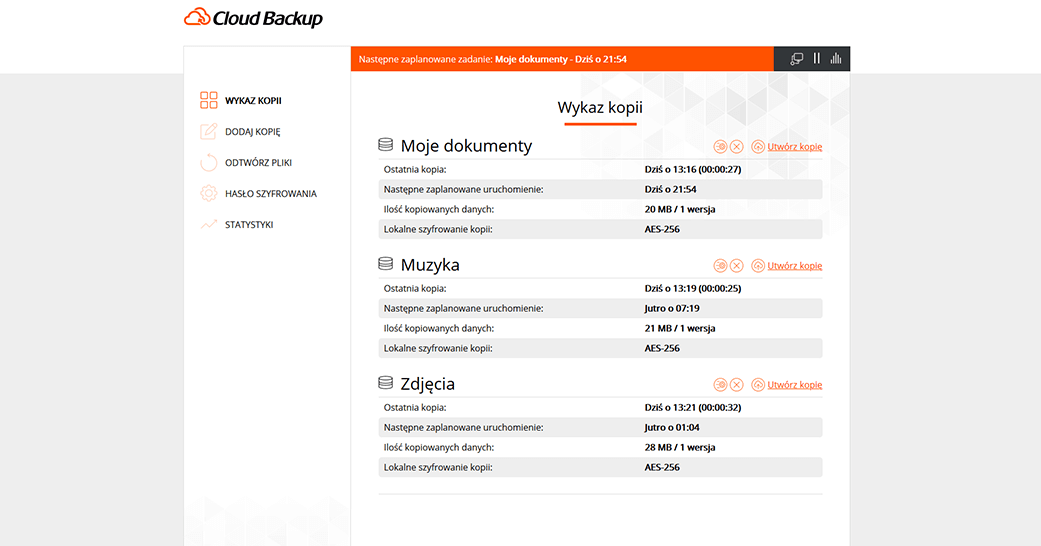Viewport: 1041px width, 546px height.
Task: Open Hasło szyfrowania section
Action: (x=270, y=194)
